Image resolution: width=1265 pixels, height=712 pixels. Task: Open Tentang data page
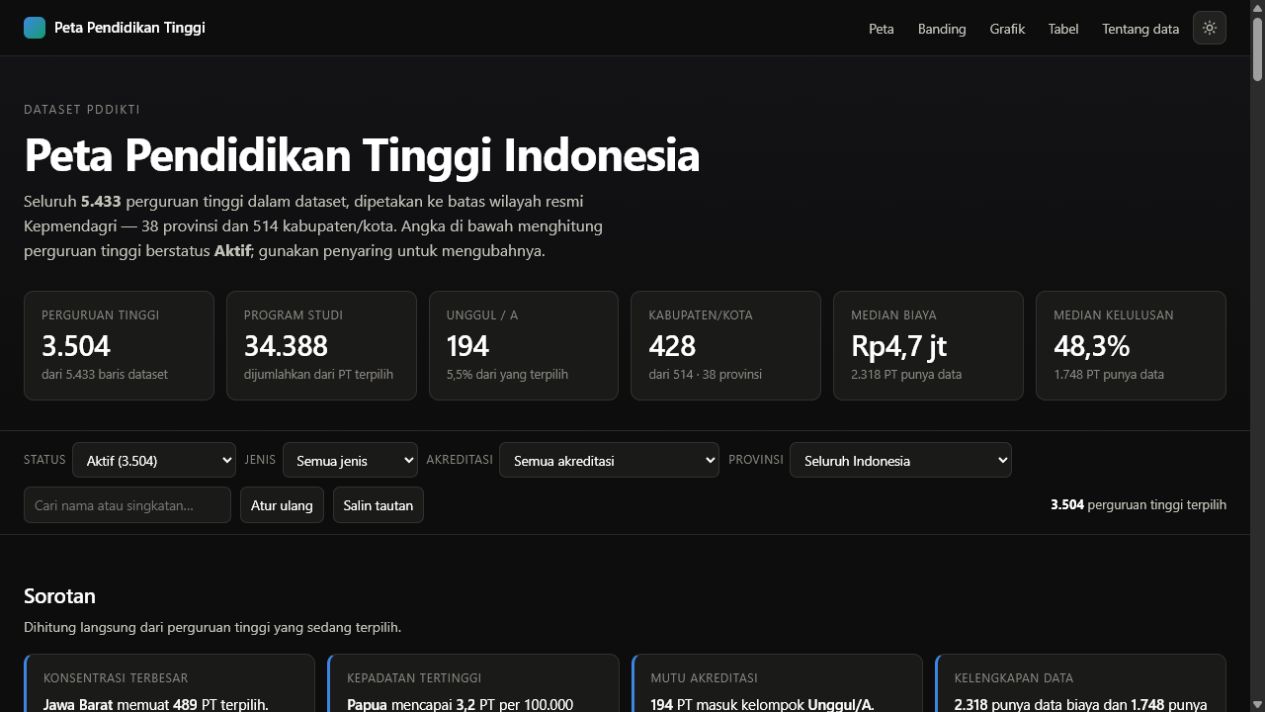click(x=1140, y=29)
